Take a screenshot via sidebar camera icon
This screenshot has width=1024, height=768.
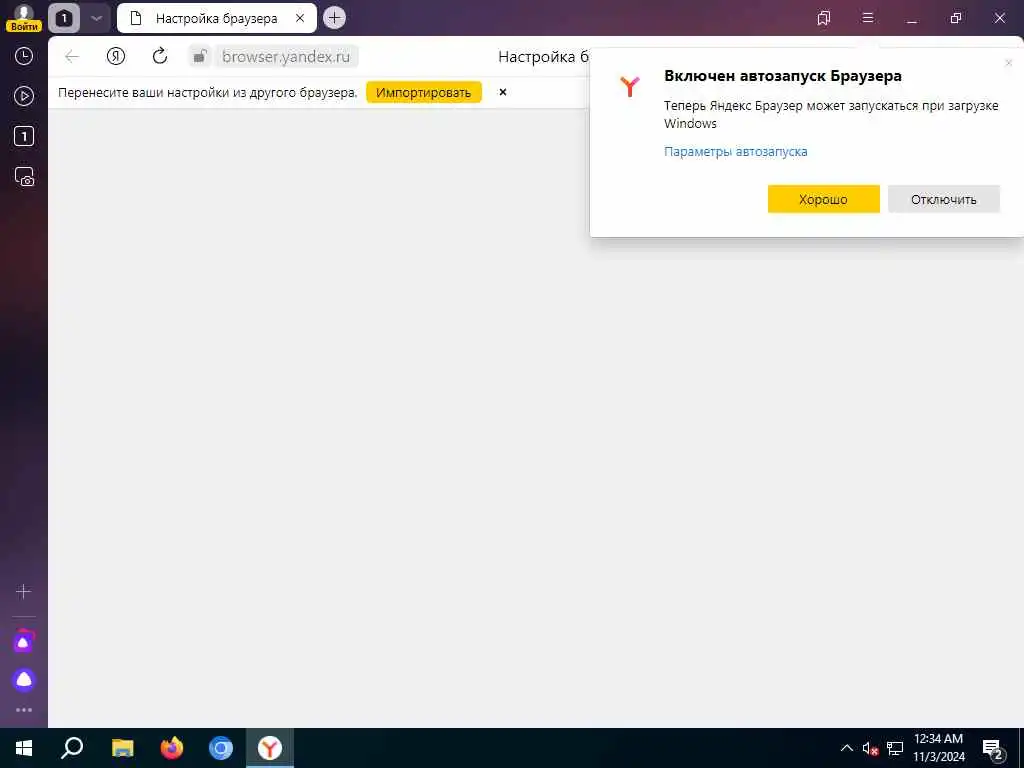pyautogui.click(x=24, y=177)
